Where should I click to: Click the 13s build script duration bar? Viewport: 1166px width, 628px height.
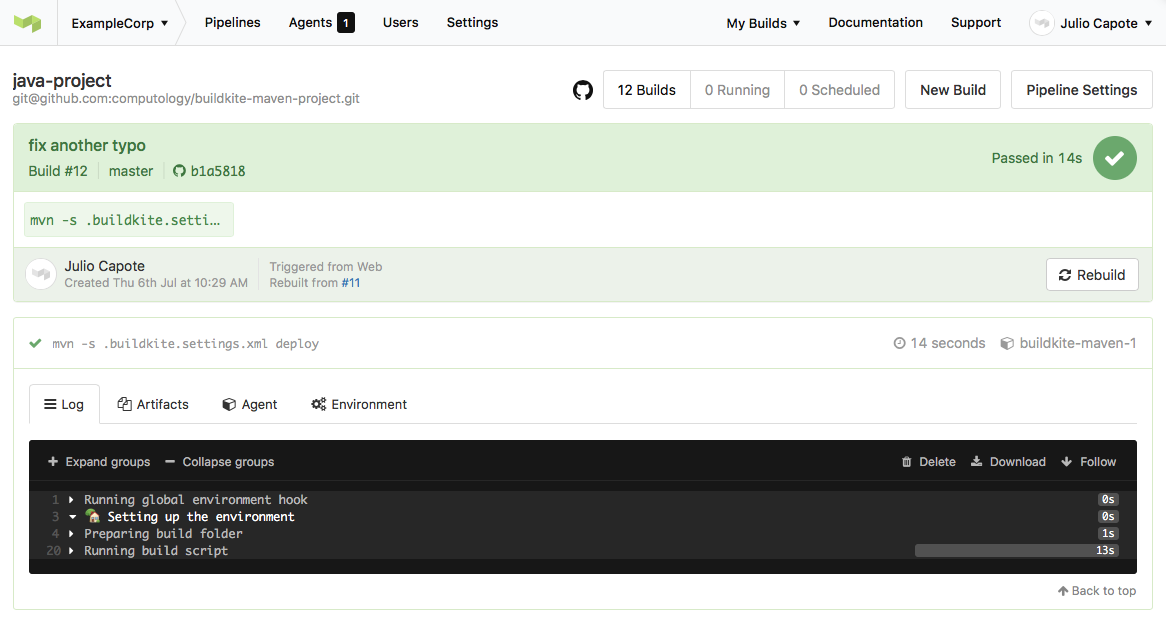(x=1015, y=551)
